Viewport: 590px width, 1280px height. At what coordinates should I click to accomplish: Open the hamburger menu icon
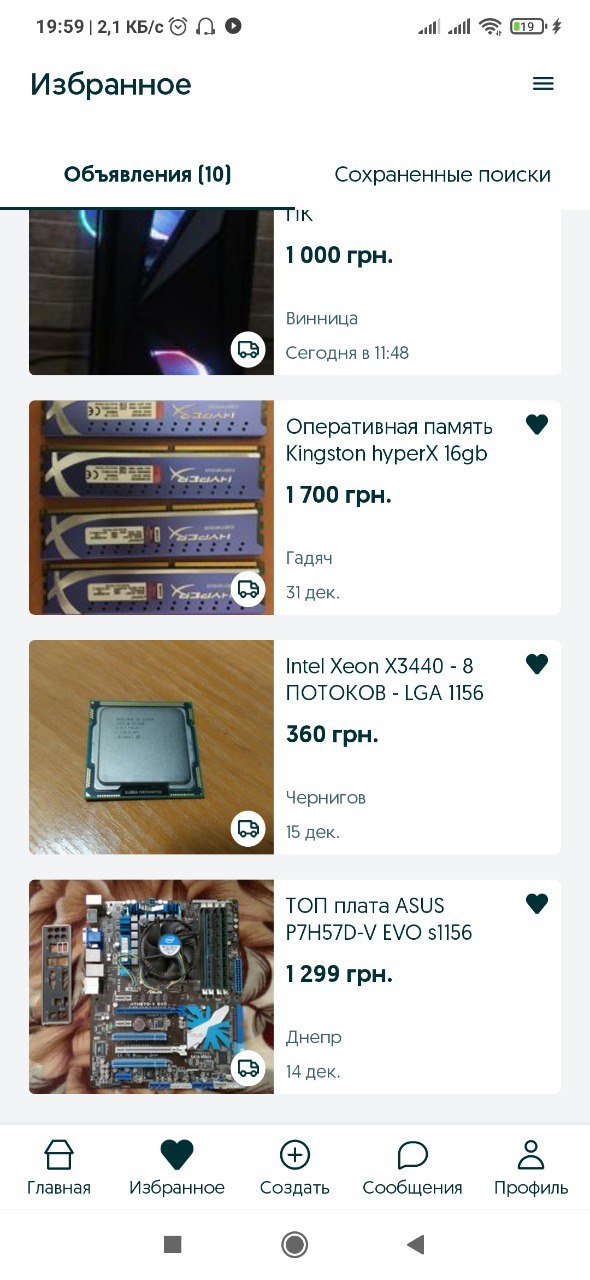tap(543, 84)
